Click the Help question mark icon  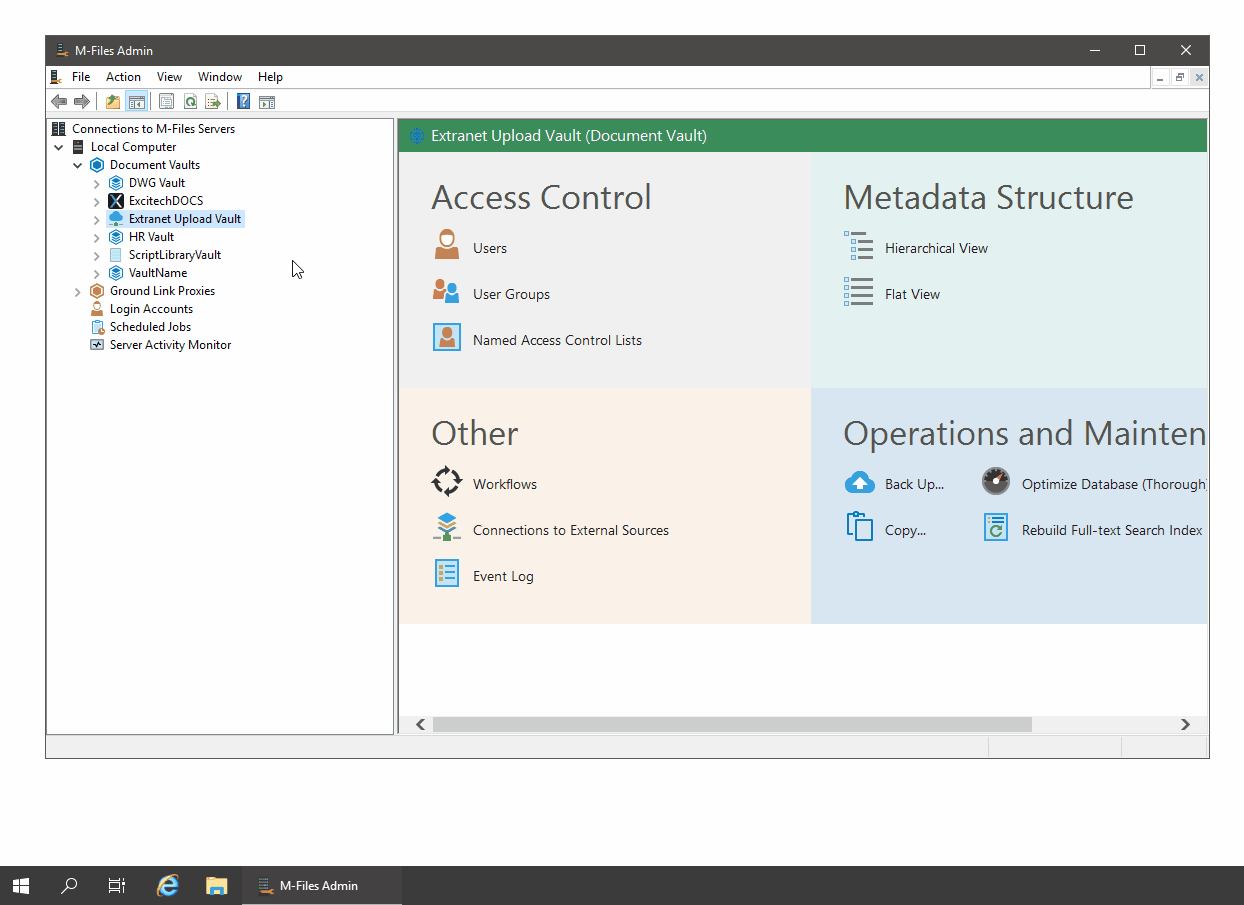(x=243, y=101)
